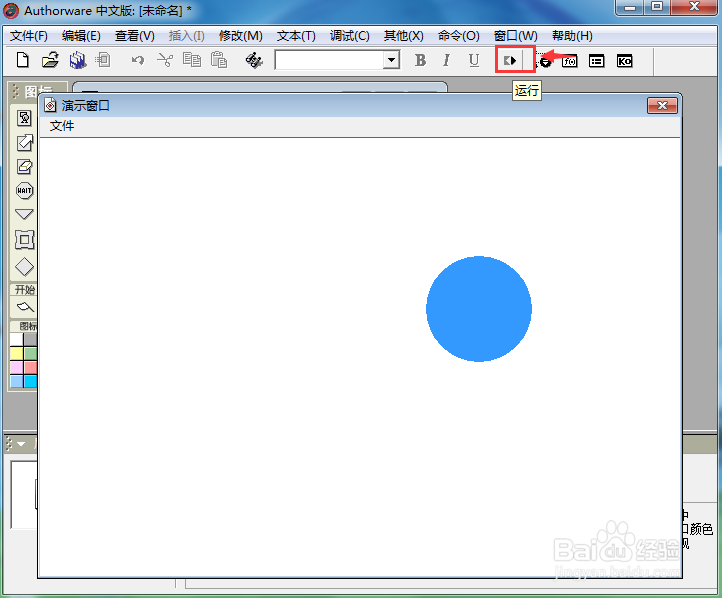Viewport: 722px width, 598px height.
Task: Select the Erase icon in the palette
Action: 24,166
